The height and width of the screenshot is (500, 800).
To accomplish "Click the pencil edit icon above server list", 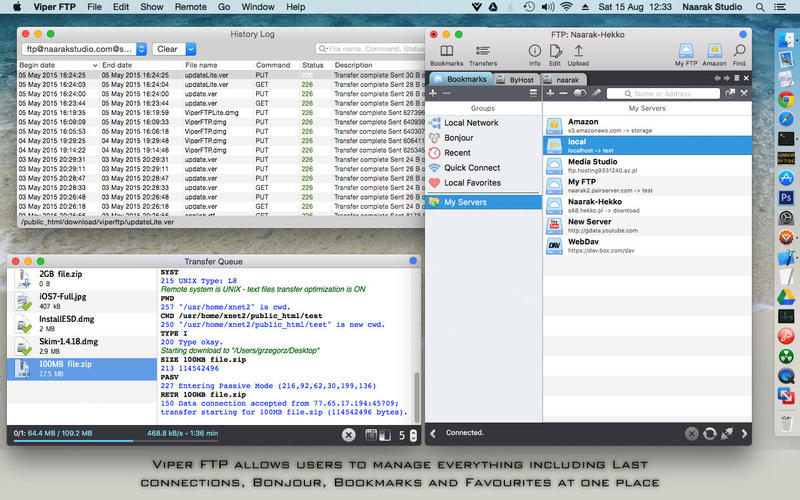I will pyautogui.click(x=596, y=93).
